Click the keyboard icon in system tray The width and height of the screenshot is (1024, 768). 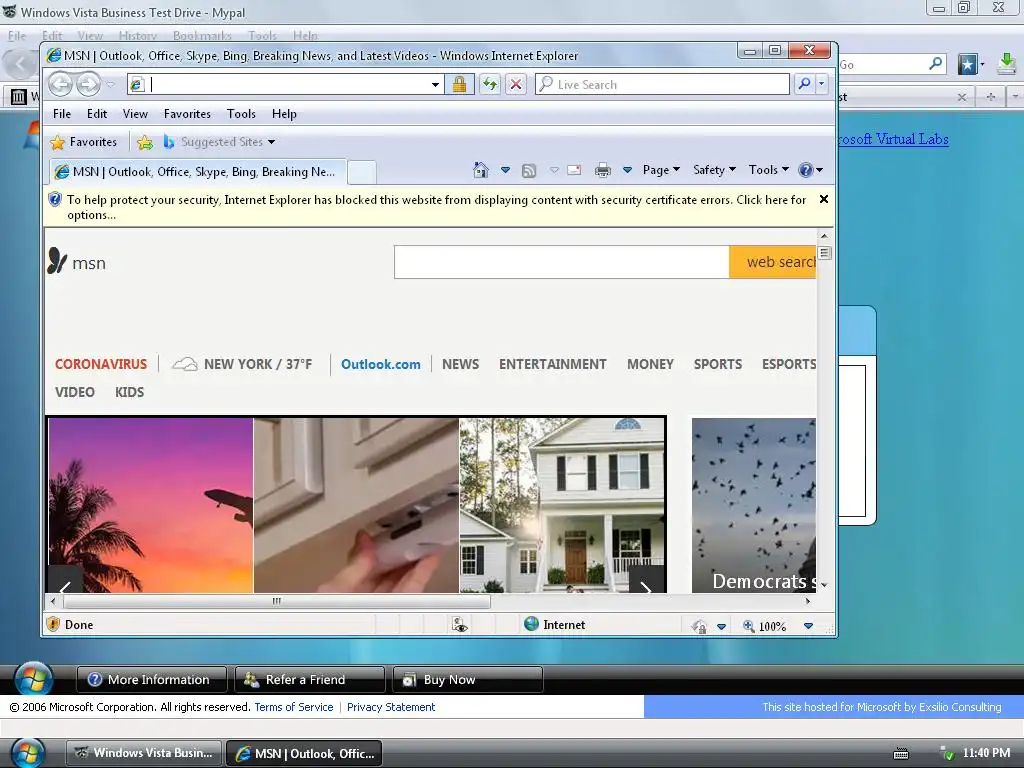pyautogui.click(x=901, y=754)
